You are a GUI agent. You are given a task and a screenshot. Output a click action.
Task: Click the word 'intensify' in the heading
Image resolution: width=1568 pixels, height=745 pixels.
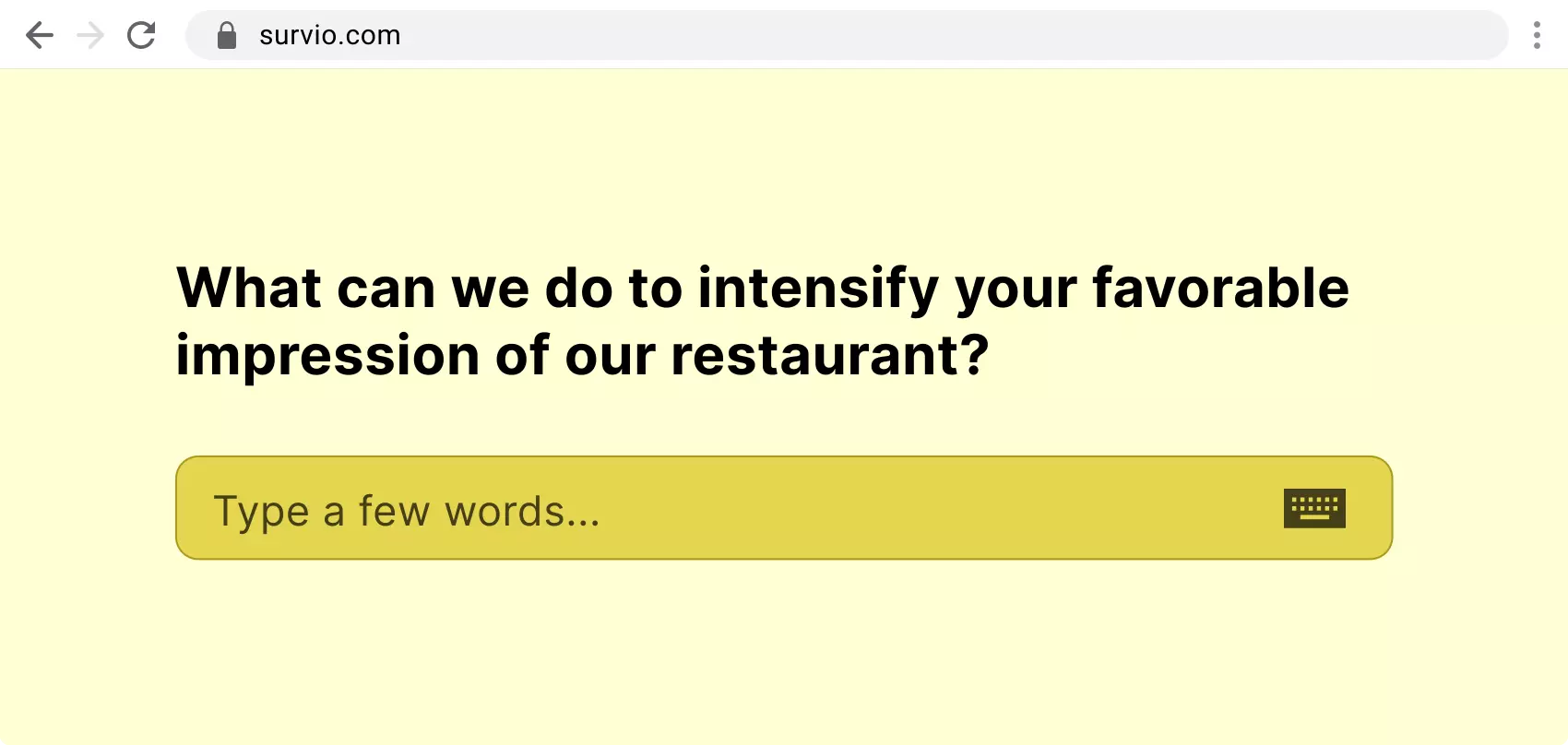click(x=818, y=289)
